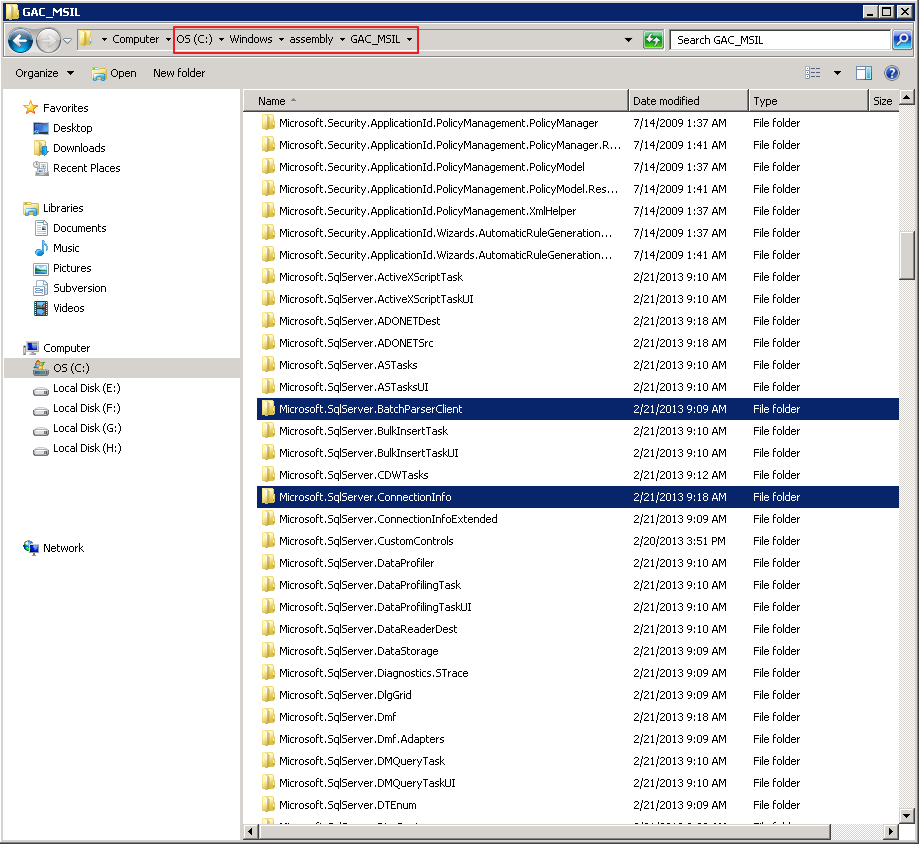The width and height of the screenshot is (919, 844).
Task: Click folder icon of Microsoft.SqlServer.ASTasks
Action: click(268, 365)
